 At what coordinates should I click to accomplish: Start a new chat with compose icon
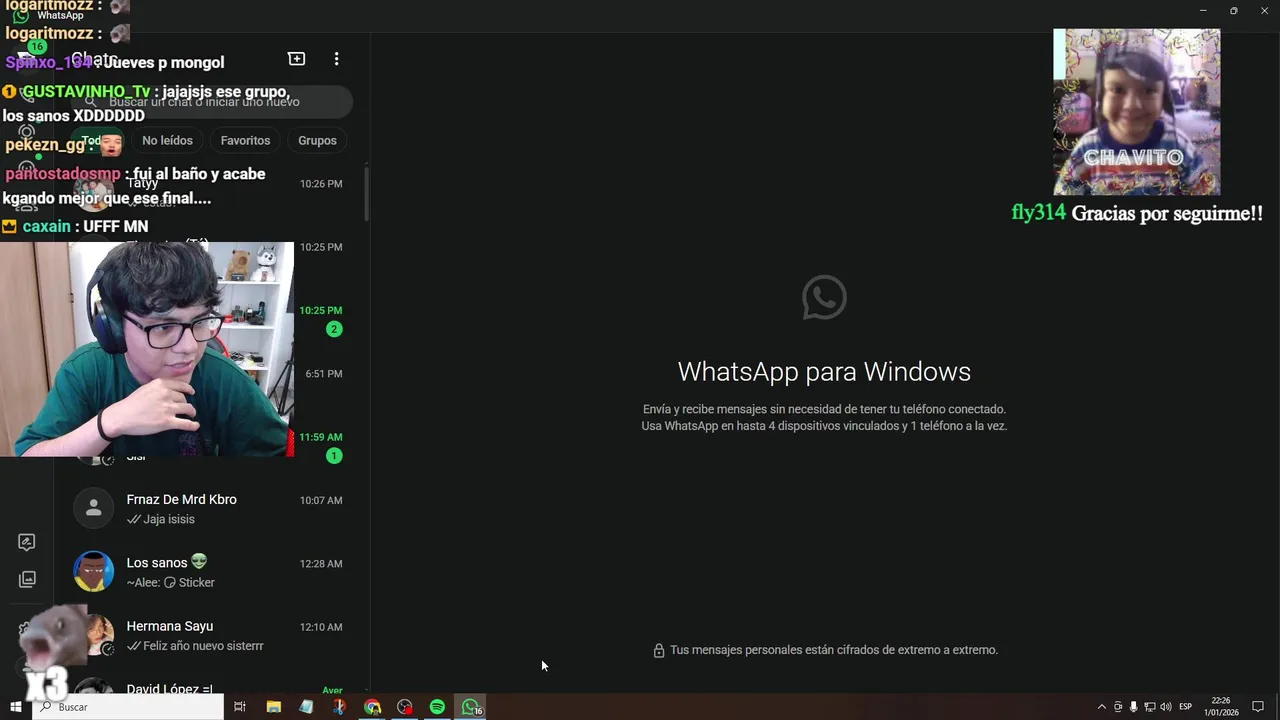click(x=296, y=59)
